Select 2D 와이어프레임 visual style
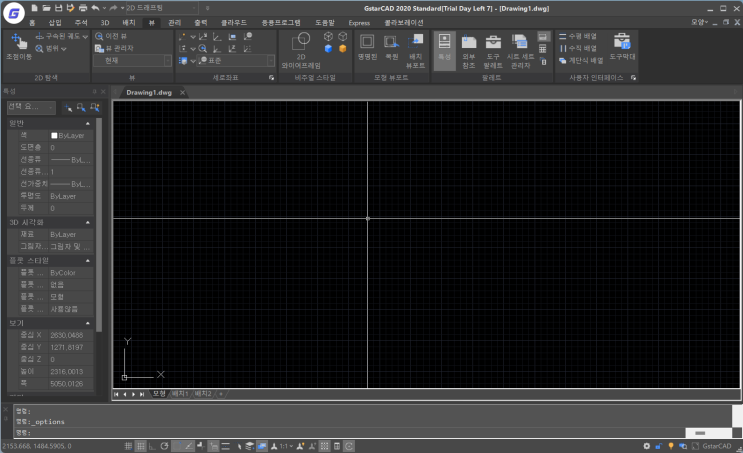The width and height of the screenshot is (743, 453). 301,50
